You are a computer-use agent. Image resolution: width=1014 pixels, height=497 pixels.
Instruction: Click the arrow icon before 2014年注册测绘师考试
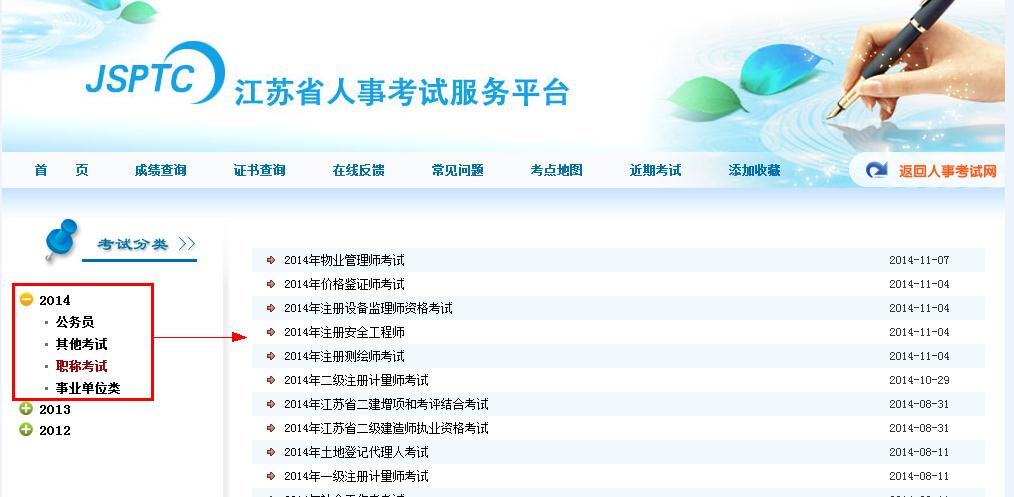click(271, 356)
